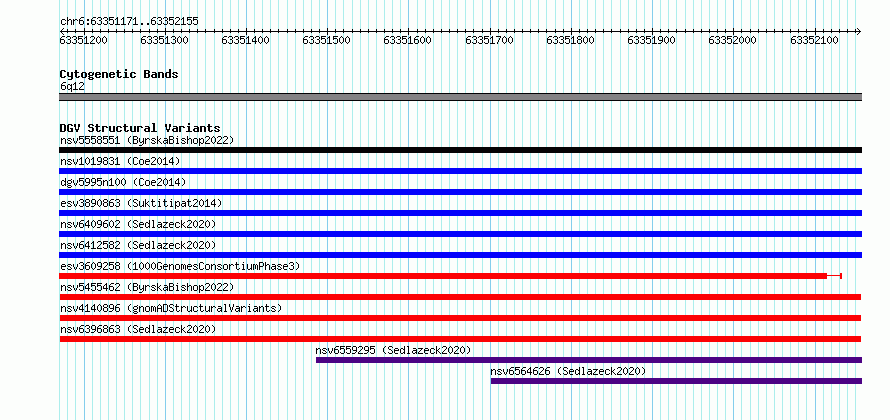Select the red nsv5455462 variant bar
The image size is (890, 420).
pos(460,297)
